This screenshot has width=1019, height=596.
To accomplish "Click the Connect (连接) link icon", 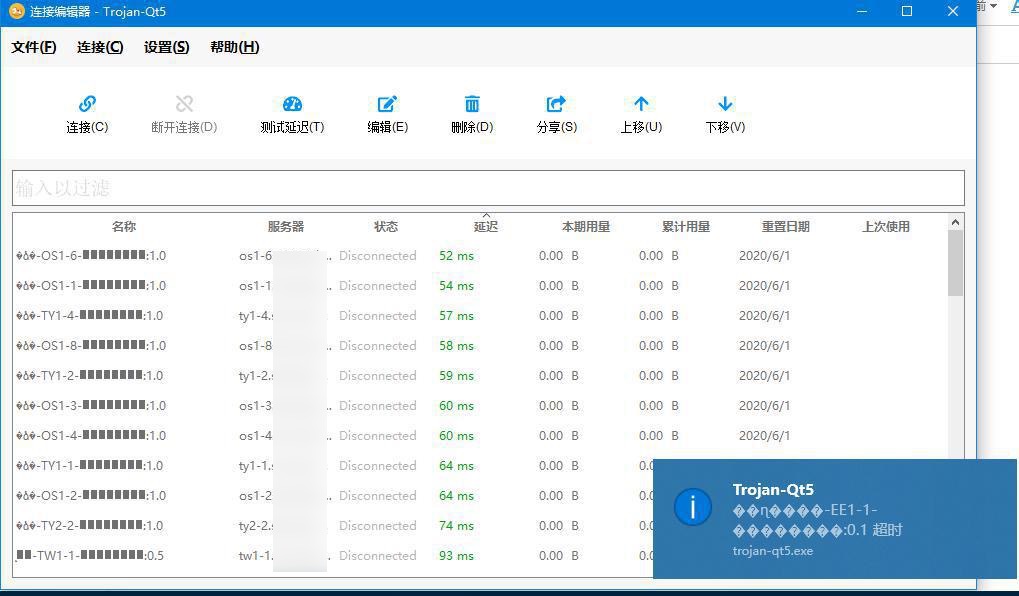I will coord(87,104).
